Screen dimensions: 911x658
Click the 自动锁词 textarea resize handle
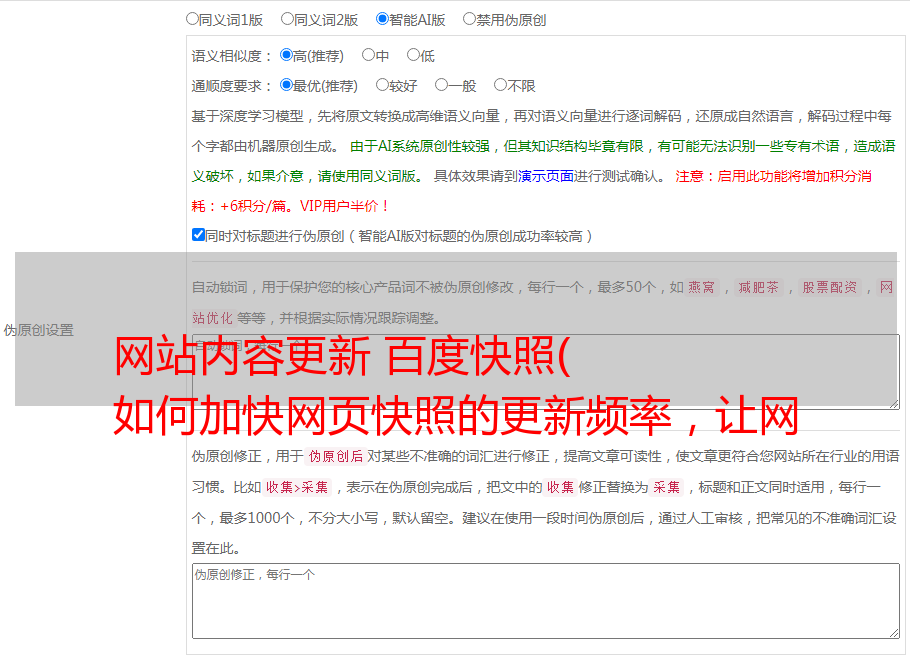click(x=894, y=403)
